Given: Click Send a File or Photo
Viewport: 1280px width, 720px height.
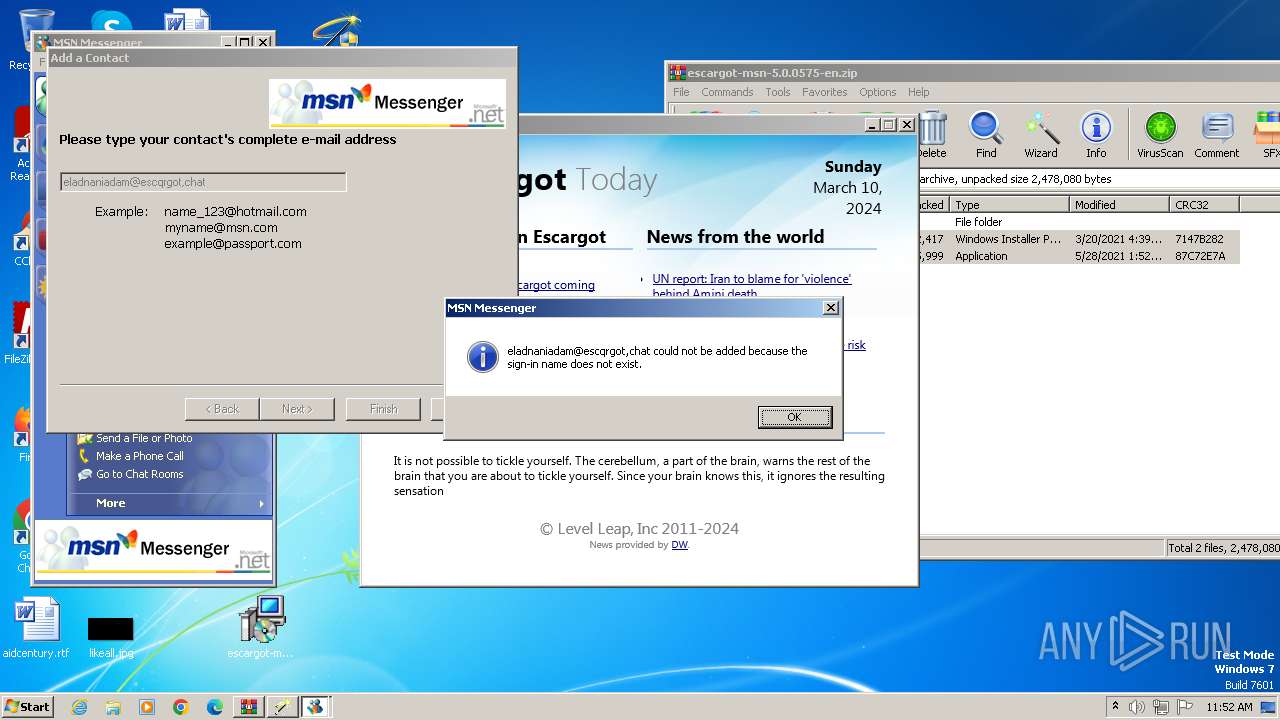Looking at the screenshot, I should coord(144,438).
